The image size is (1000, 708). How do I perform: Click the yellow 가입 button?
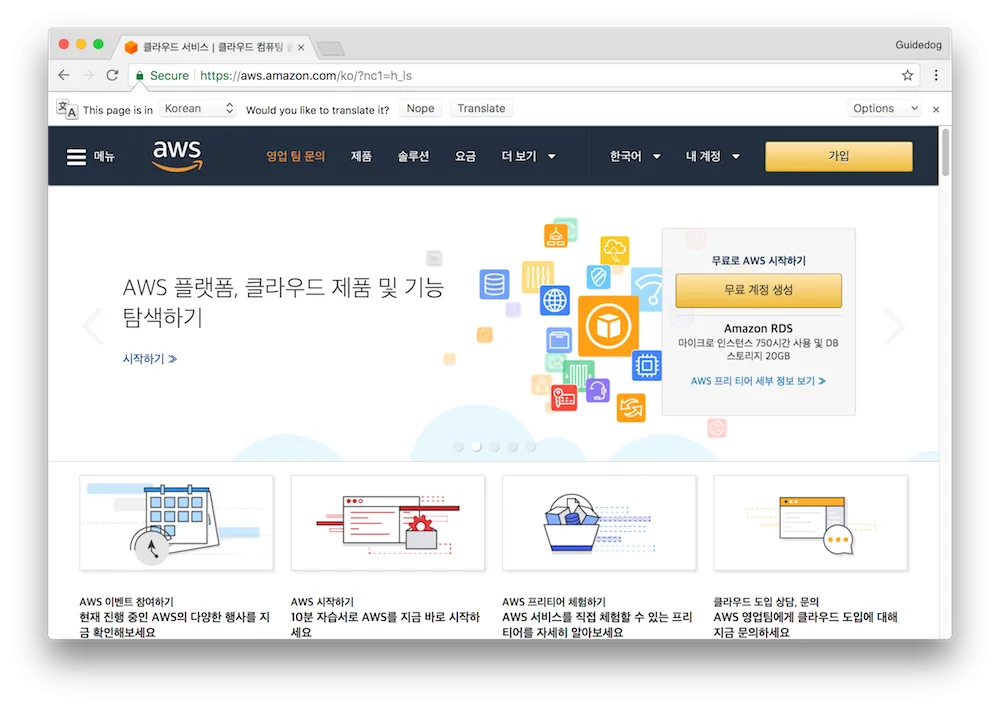(x=839, y=156)
